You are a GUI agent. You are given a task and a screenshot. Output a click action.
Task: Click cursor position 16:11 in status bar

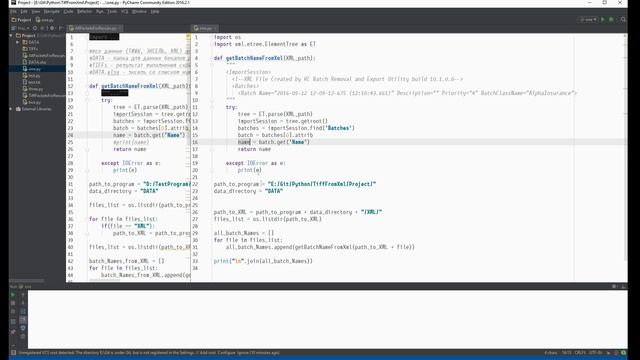[x=567, y=353]
